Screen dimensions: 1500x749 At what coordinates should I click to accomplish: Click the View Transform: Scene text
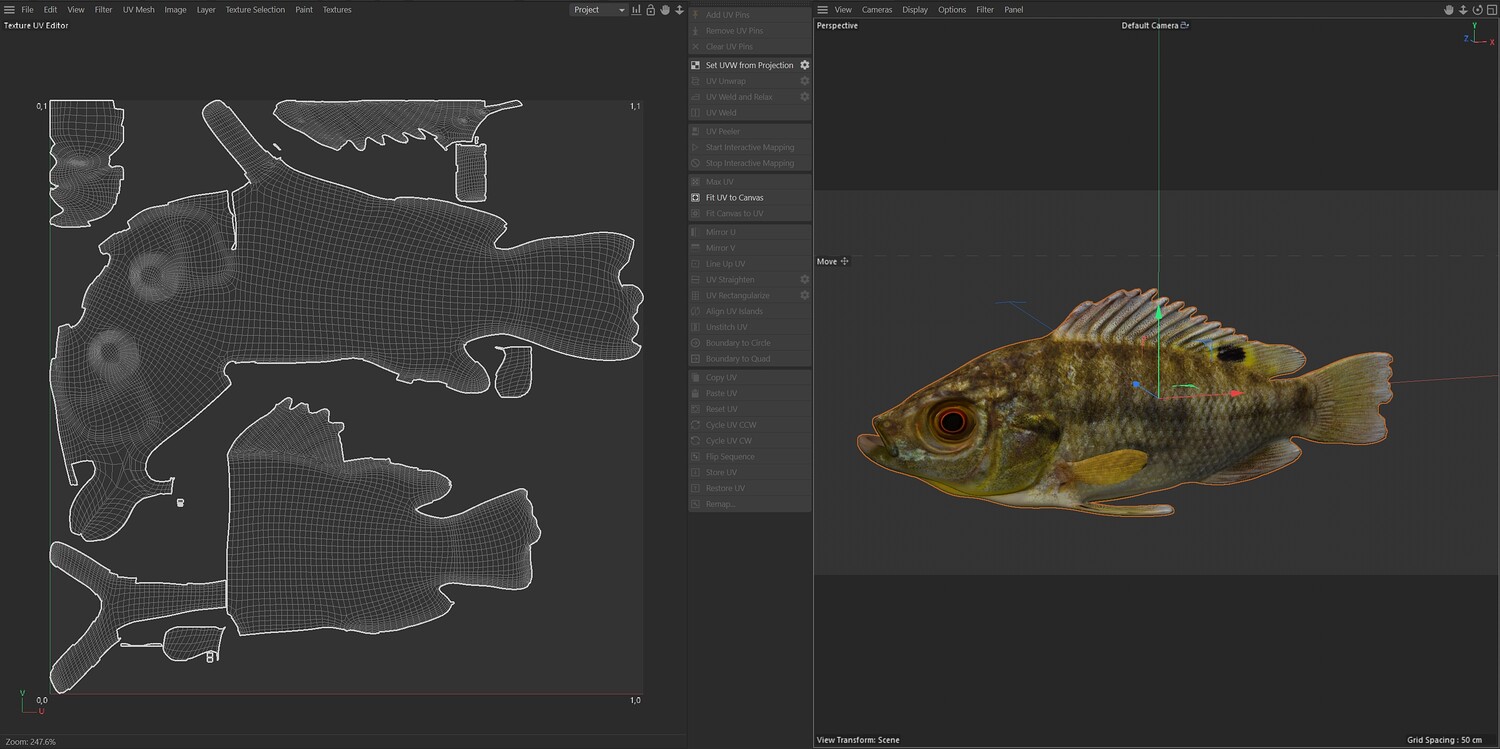point(858,740)
